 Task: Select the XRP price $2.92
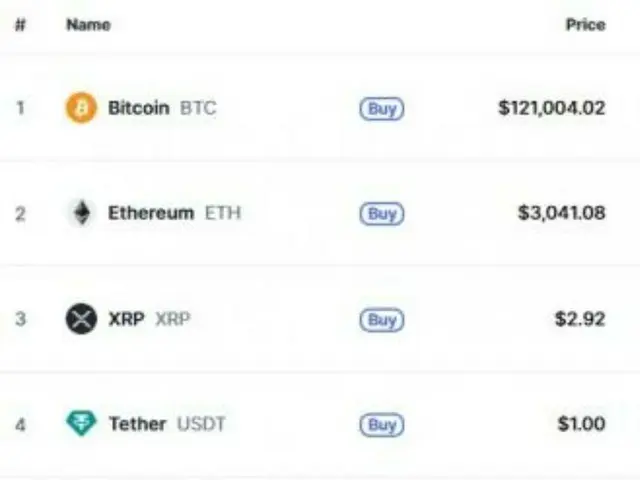point(580,319)
